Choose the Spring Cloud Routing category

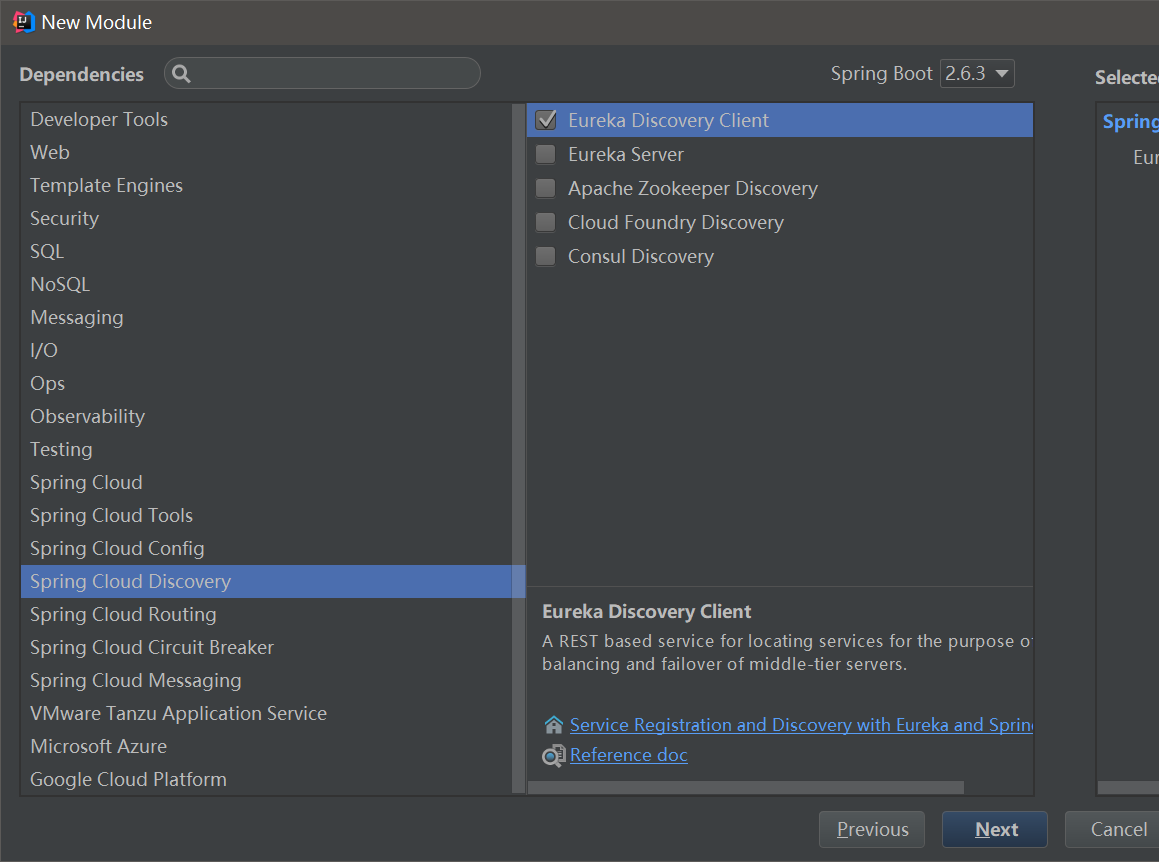[266, 615]
